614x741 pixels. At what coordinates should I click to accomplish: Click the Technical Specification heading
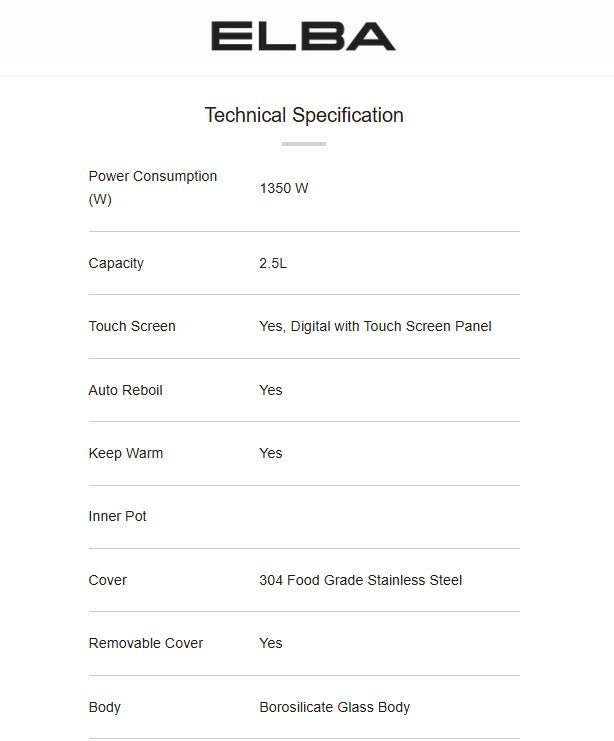point(304,115)
